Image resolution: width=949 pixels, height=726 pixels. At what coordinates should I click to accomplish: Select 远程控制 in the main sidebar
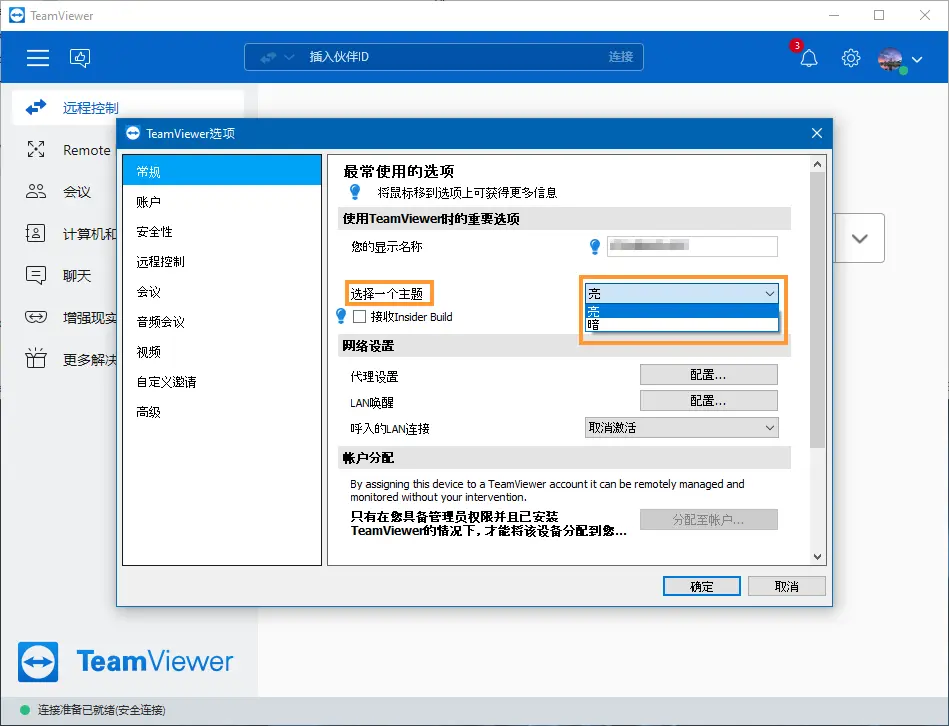(x=128, y=108)
